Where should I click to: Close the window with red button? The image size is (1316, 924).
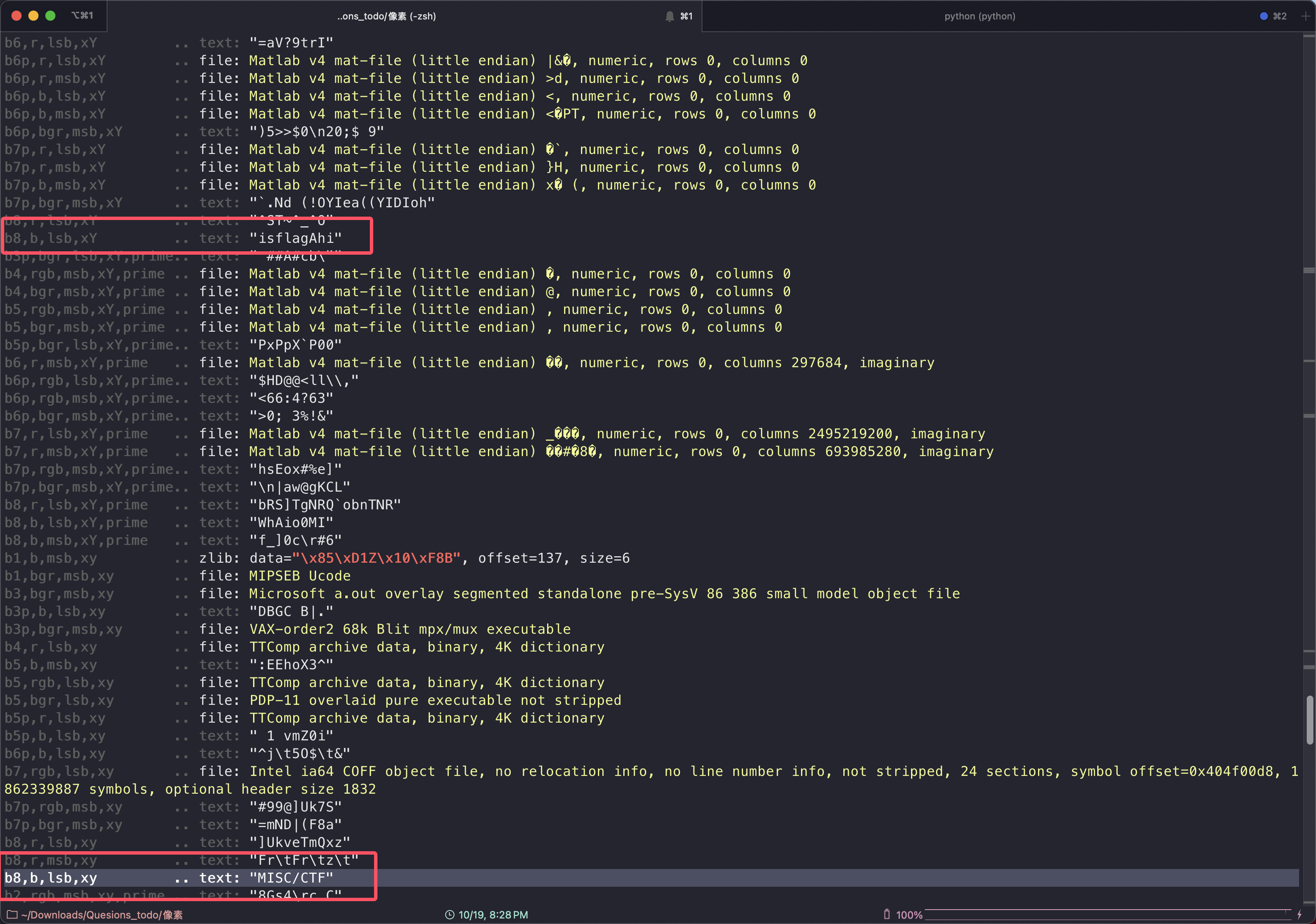coord(17,16)
